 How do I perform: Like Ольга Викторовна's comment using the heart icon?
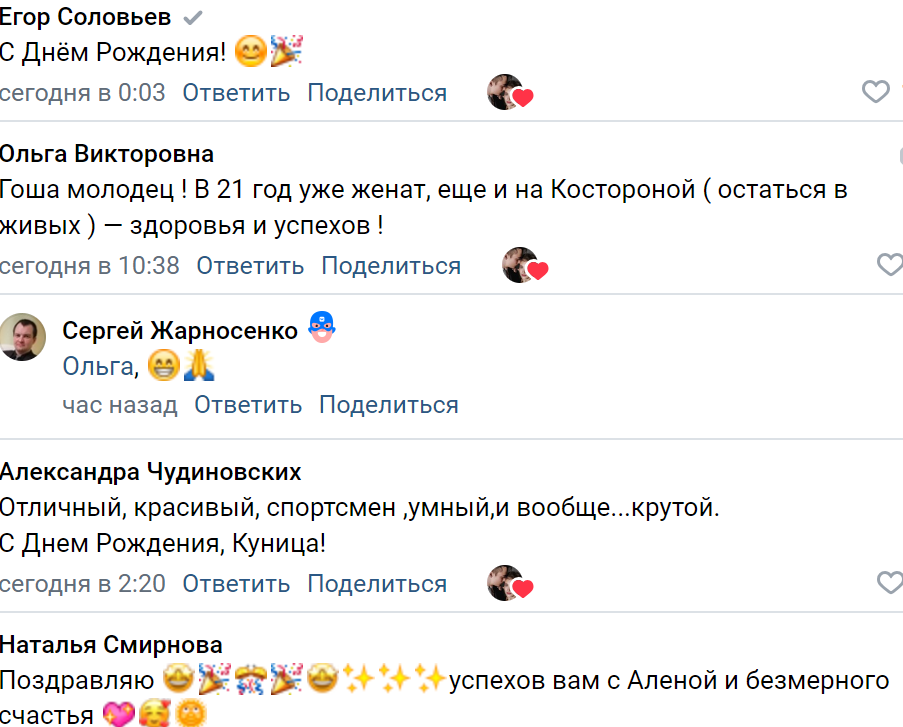(x=890, y=264)
